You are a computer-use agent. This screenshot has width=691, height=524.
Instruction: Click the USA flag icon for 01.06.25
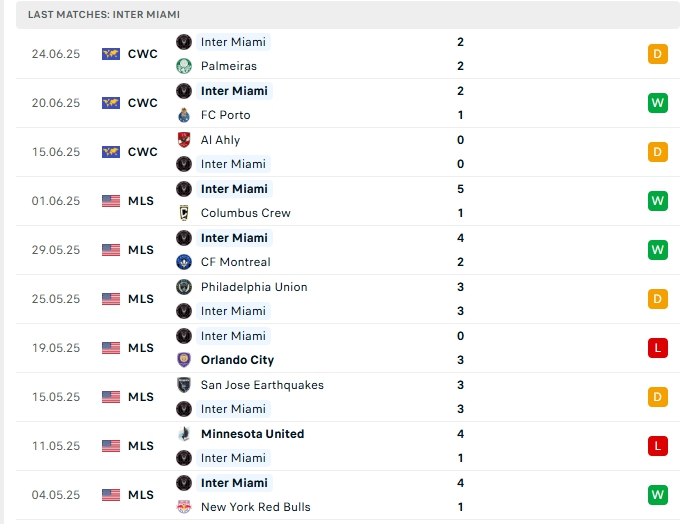(x=111, y=201)
